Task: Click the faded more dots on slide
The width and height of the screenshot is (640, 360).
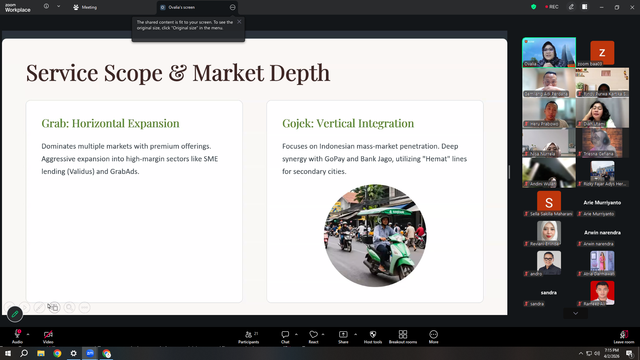Action: point(84,307)
